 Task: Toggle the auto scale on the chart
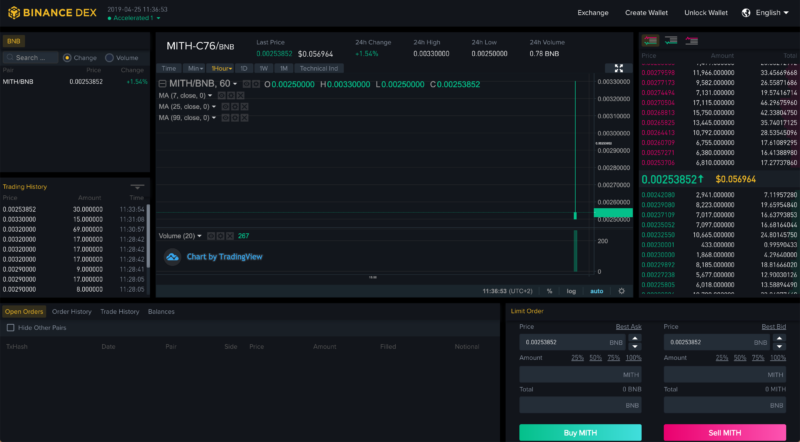point(596,291)
